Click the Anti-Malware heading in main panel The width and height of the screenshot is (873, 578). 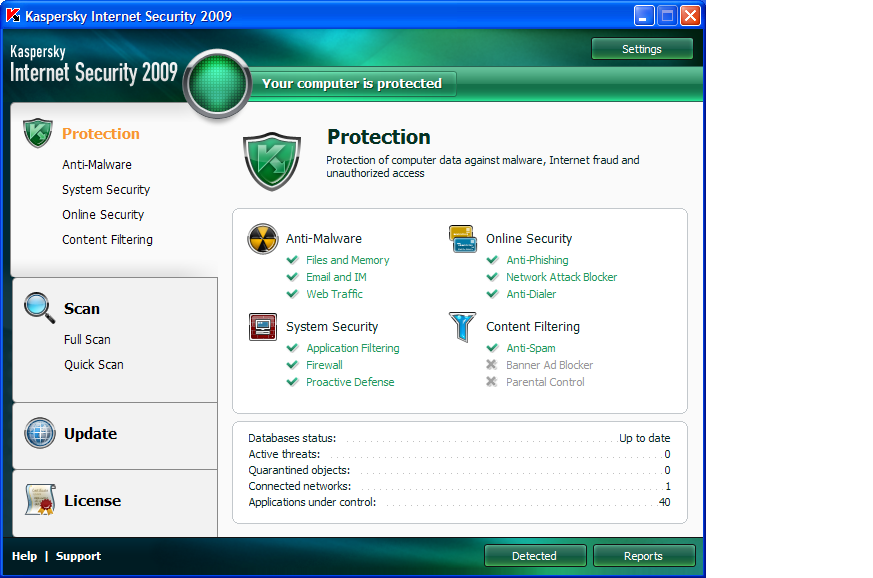[x=324, y=239]
